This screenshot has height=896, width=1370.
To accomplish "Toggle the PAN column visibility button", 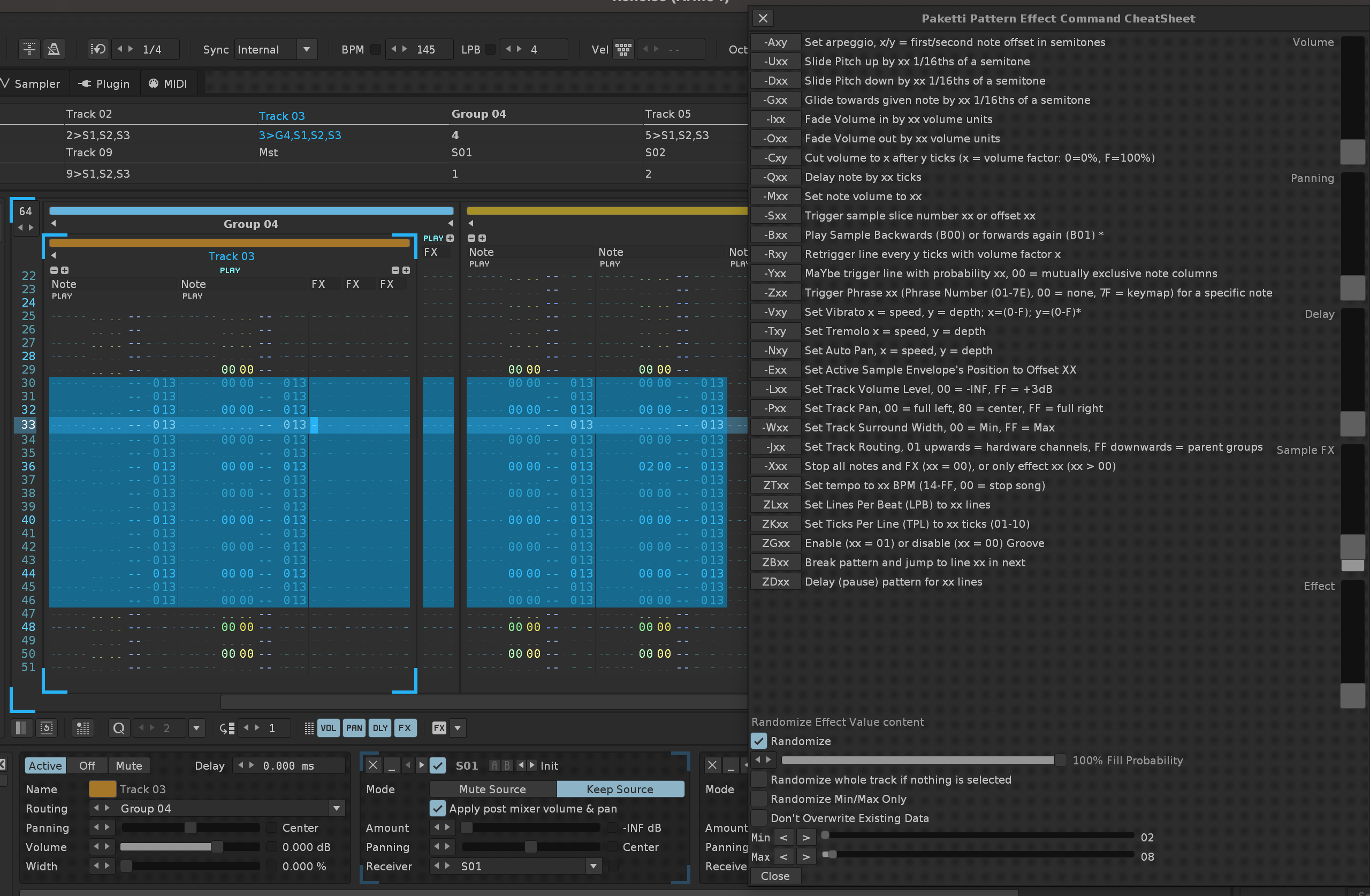I will (x=354, y=728).
